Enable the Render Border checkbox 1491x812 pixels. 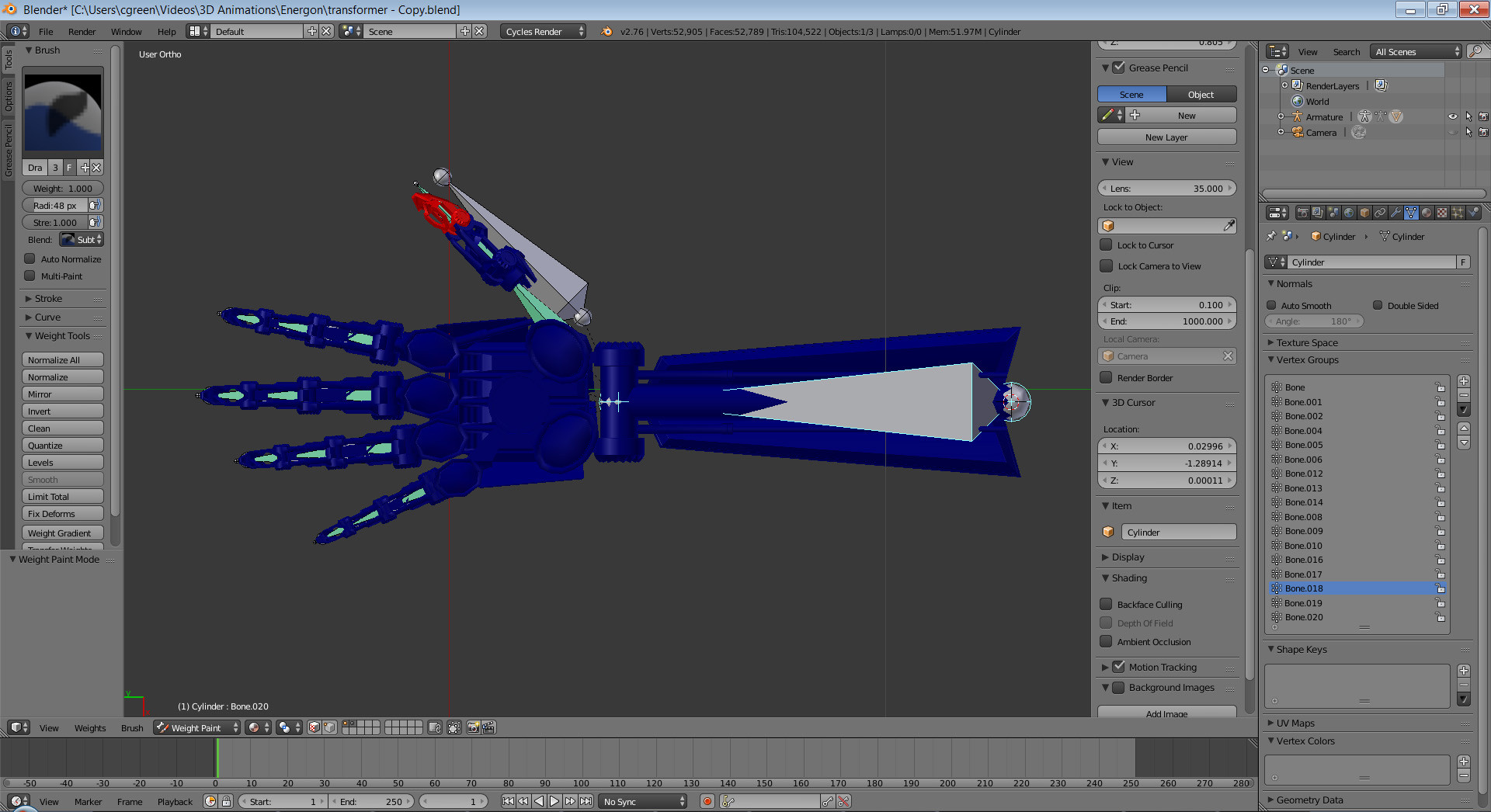tap(1107, 377)
